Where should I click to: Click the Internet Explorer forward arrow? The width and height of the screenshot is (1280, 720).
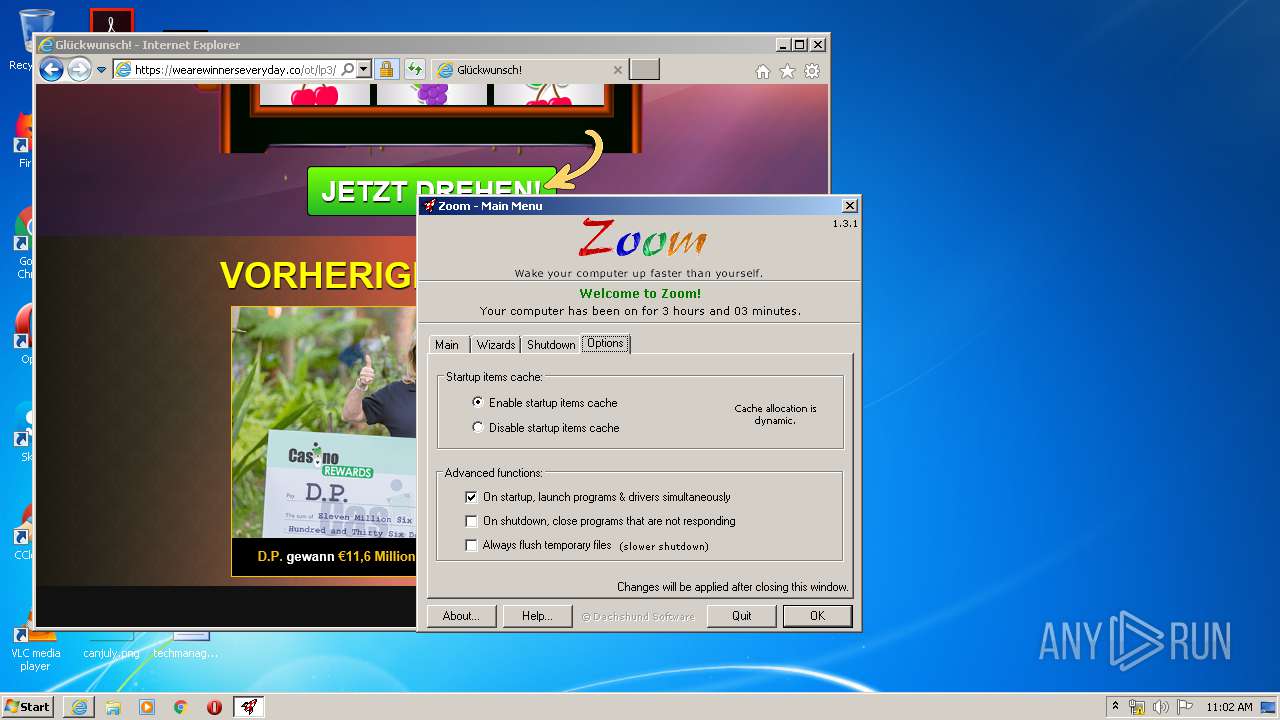(79, 70)
